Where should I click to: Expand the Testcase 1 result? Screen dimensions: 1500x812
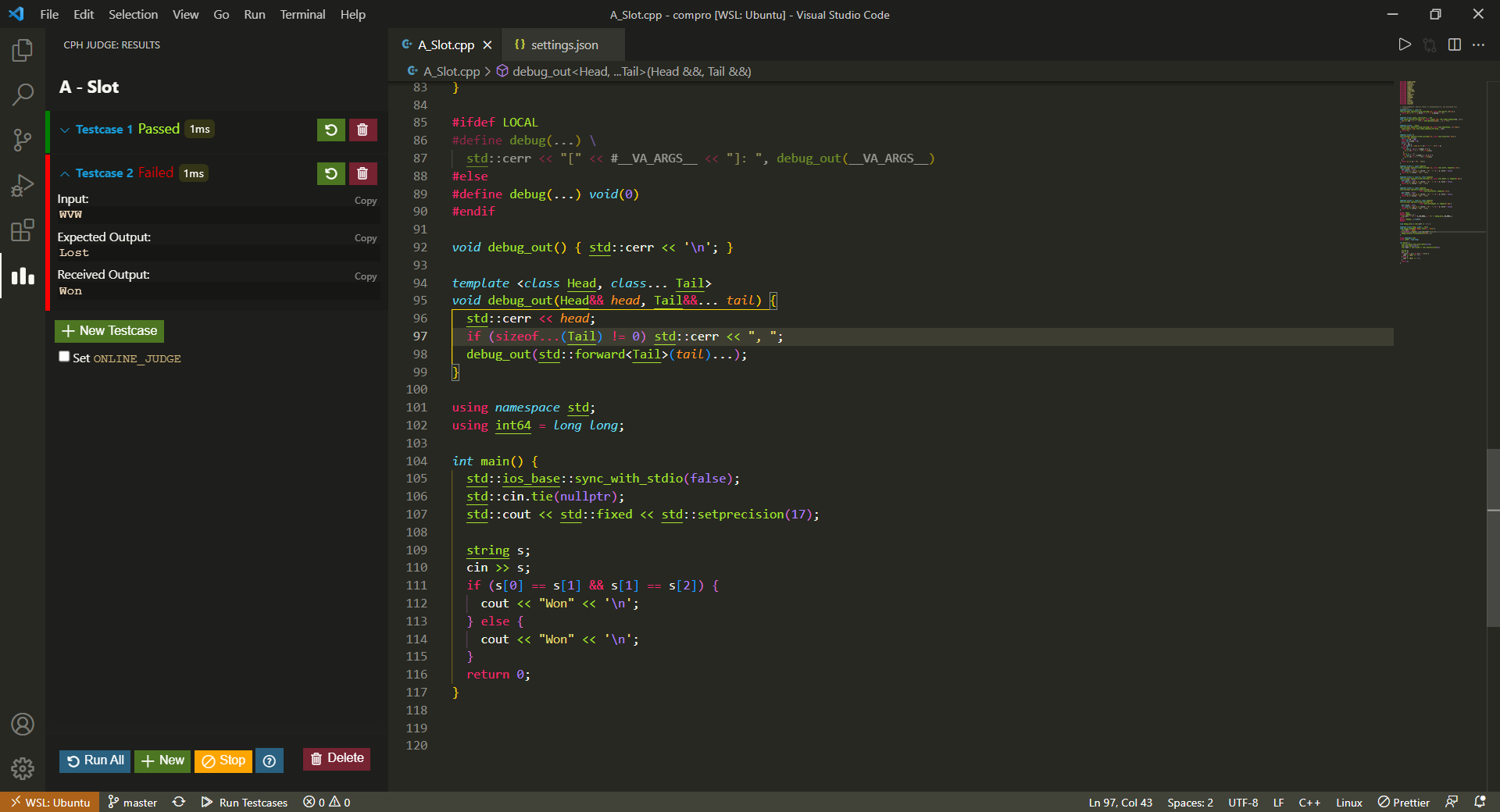pos(65,130)
